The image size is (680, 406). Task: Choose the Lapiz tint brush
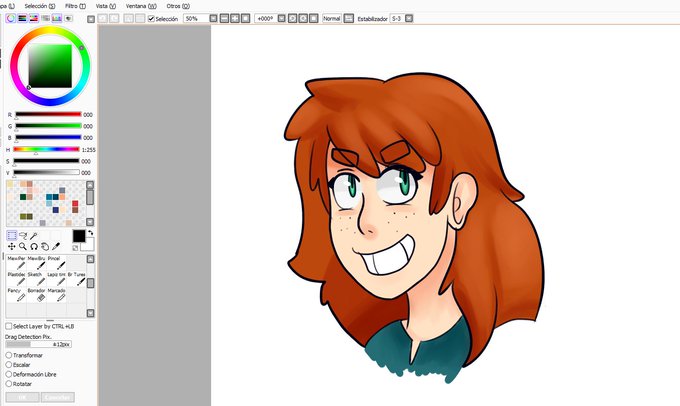(x=56, y=278)
